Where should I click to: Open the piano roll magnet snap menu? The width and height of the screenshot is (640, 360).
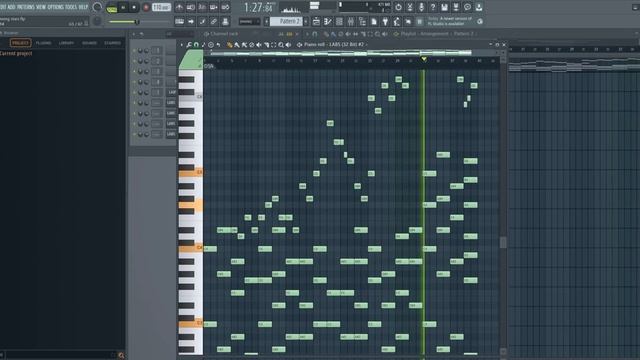(x=196, y=45)
